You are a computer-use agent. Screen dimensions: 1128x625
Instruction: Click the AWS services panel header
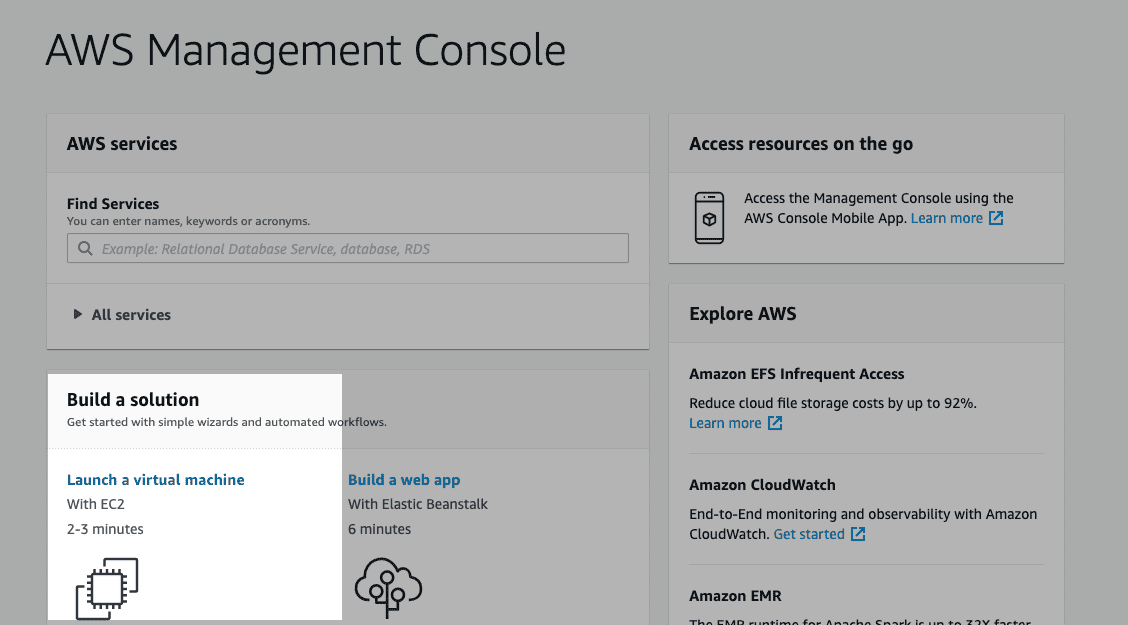click(121, 143)
